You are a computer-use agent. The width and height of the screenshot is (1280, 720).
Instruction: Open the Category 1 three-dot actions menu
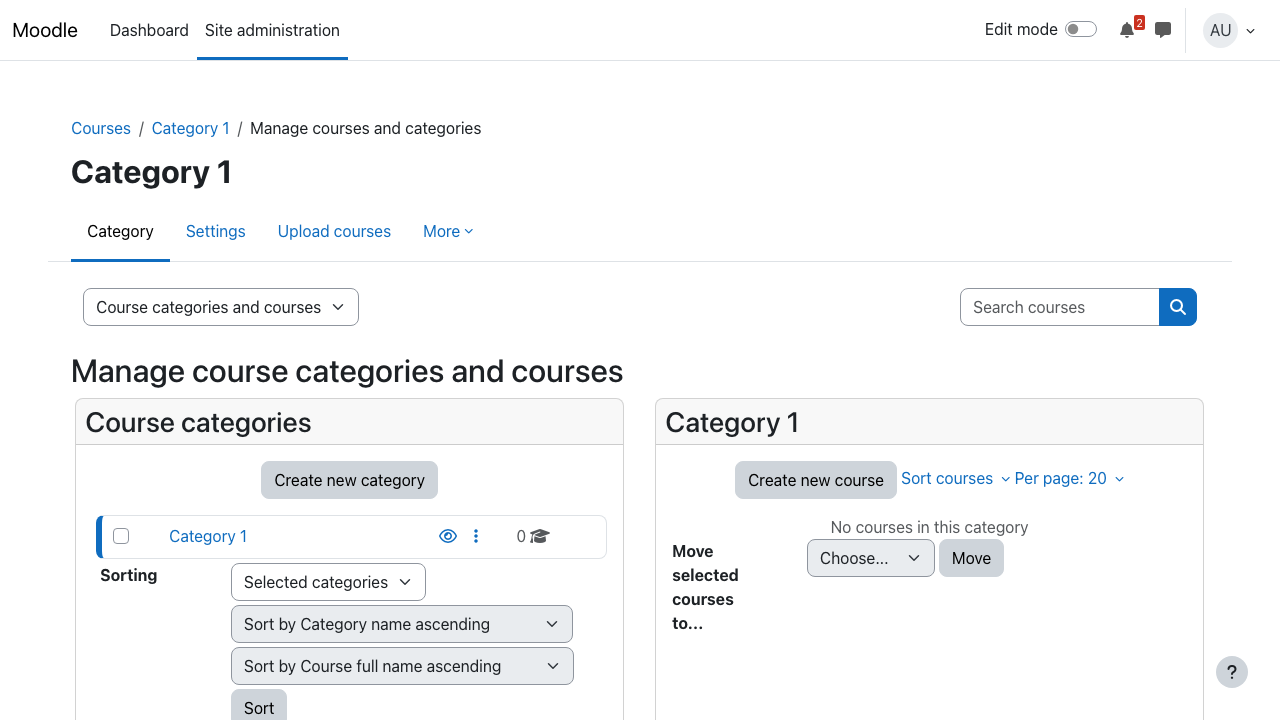coord(476,536)
